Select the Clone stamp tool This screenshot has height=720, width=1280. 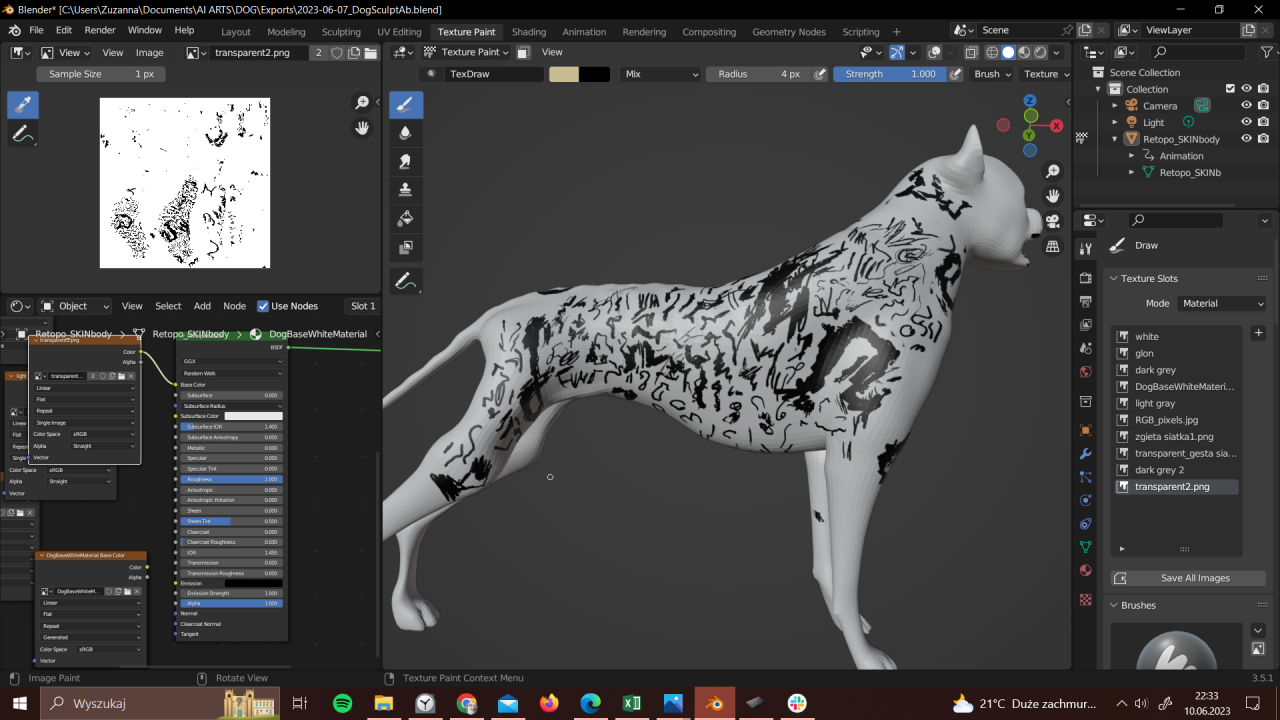[406, 189]
